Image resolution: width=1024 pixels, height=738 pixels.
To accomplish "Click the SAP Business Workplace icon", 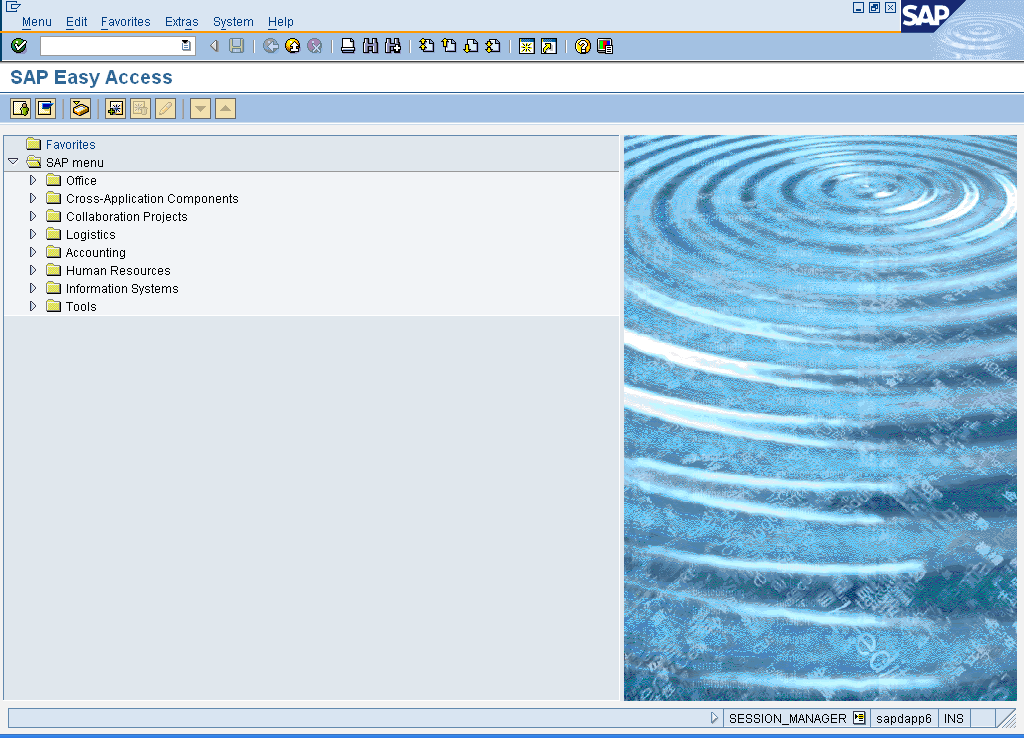I will pos(80,108).
